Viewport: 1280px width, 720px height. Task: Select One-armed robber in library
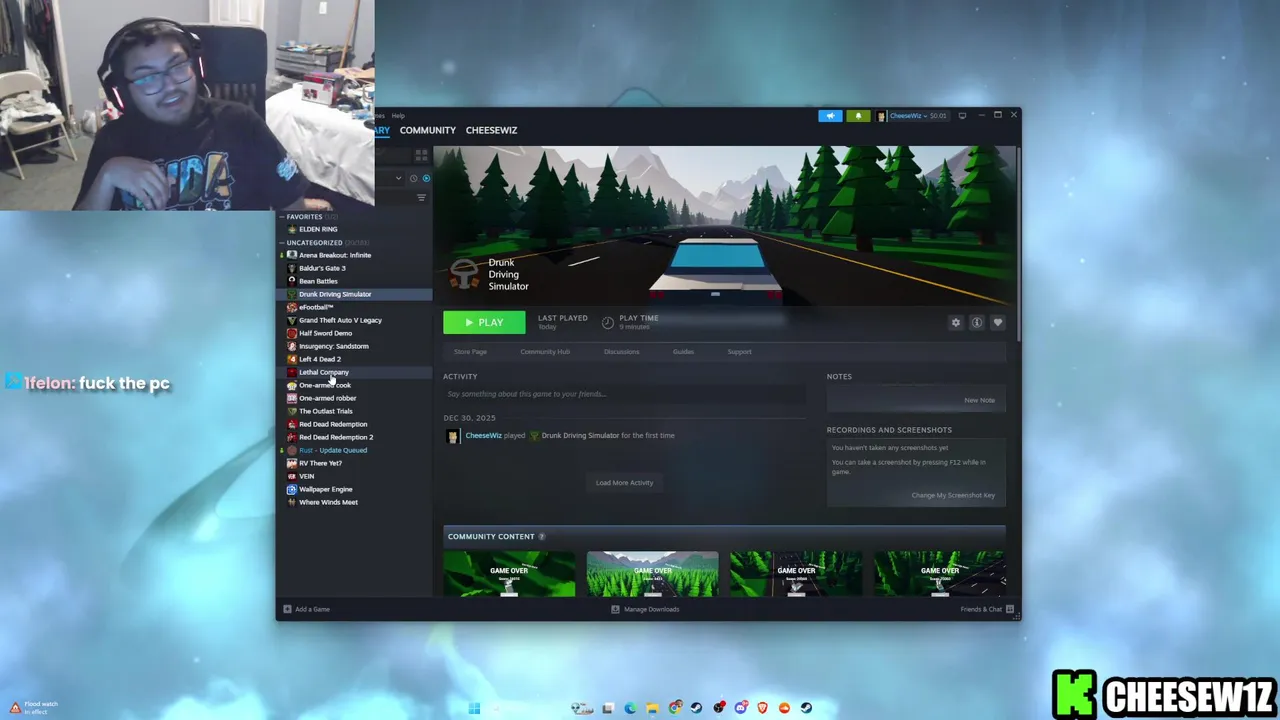point(354,398)
